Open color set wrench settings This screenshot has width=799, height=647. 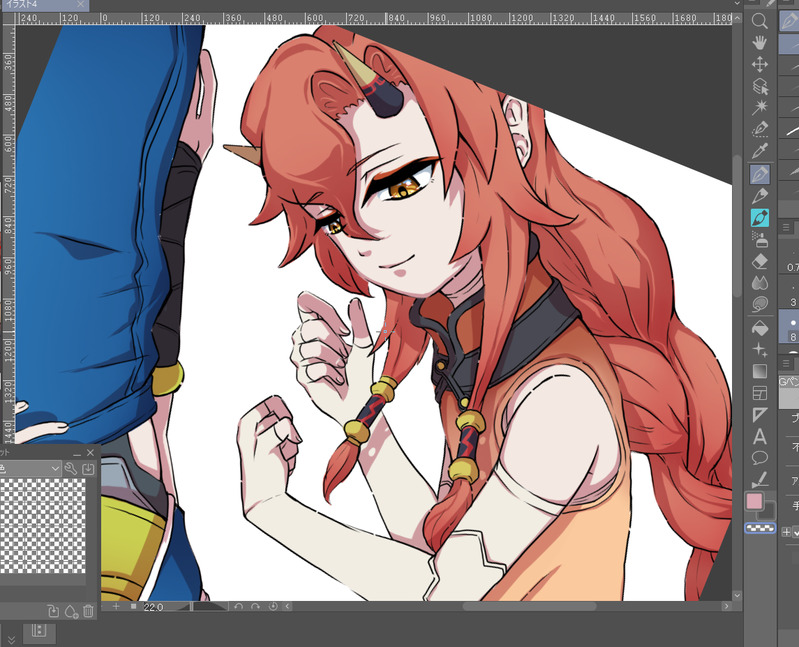coord(71,469)
